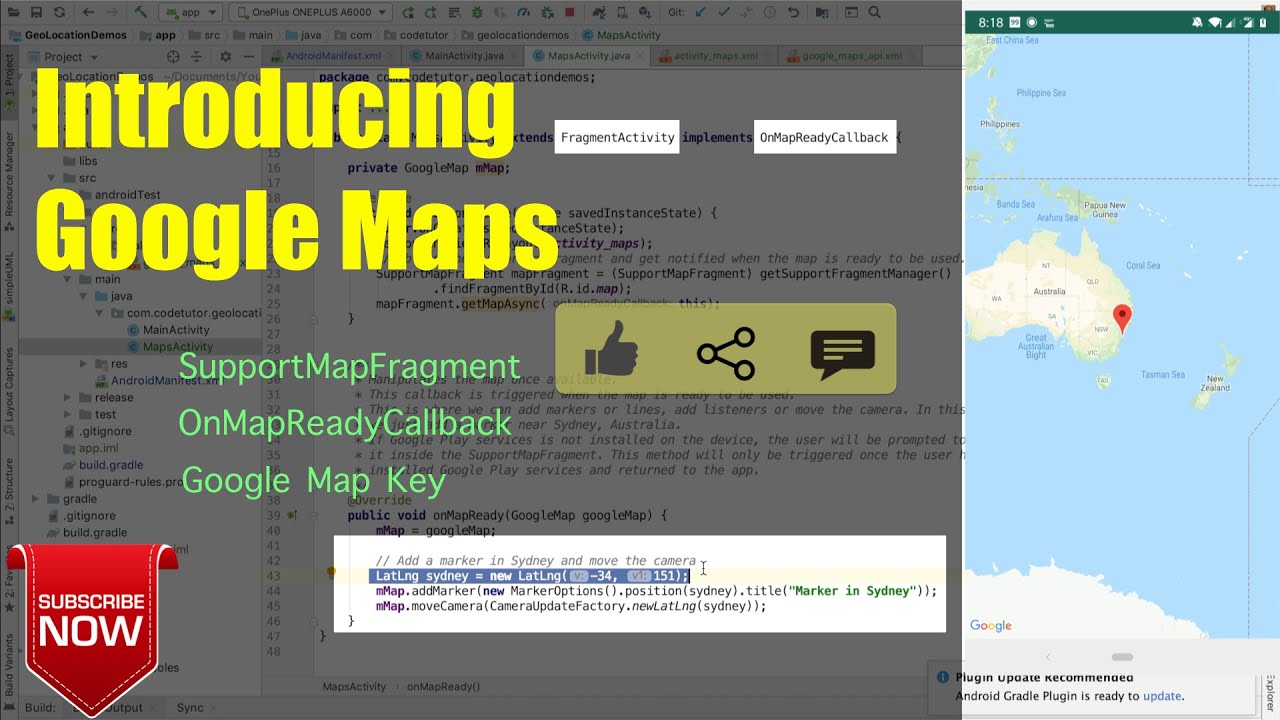Viewport: 1280px width, 720px height.
Task: Click the Google logo on phone map
Action: tap(991, 626)
